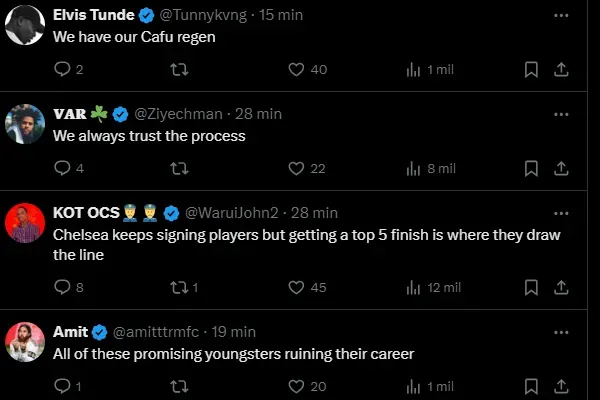This screenshot has height=400, width=600.
Task: Open more options on VAR's tweet
Action: 562,113
